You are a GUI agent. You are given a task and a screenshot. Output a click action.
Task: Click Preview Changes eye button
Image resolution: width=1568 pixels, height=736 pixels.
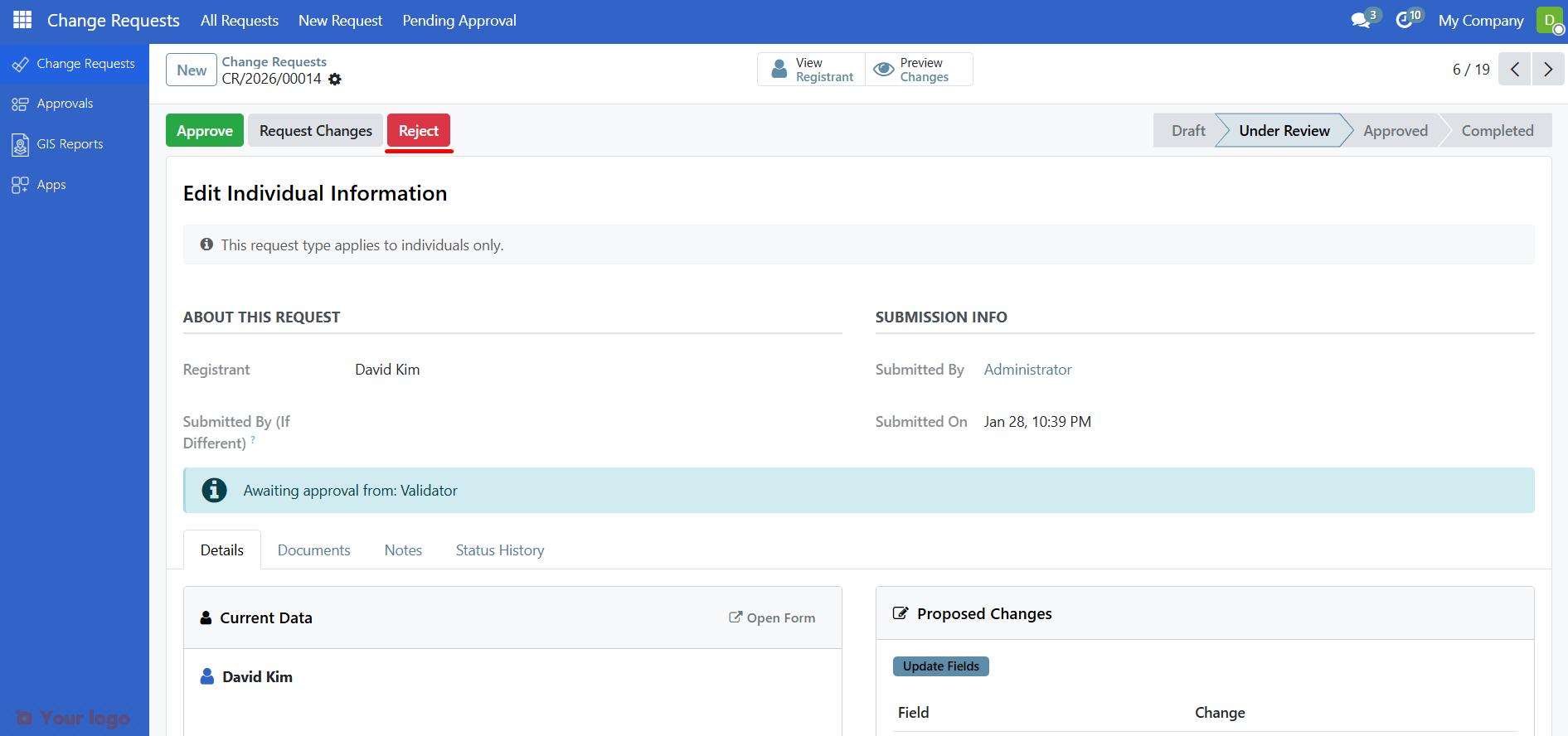[919, 70]
